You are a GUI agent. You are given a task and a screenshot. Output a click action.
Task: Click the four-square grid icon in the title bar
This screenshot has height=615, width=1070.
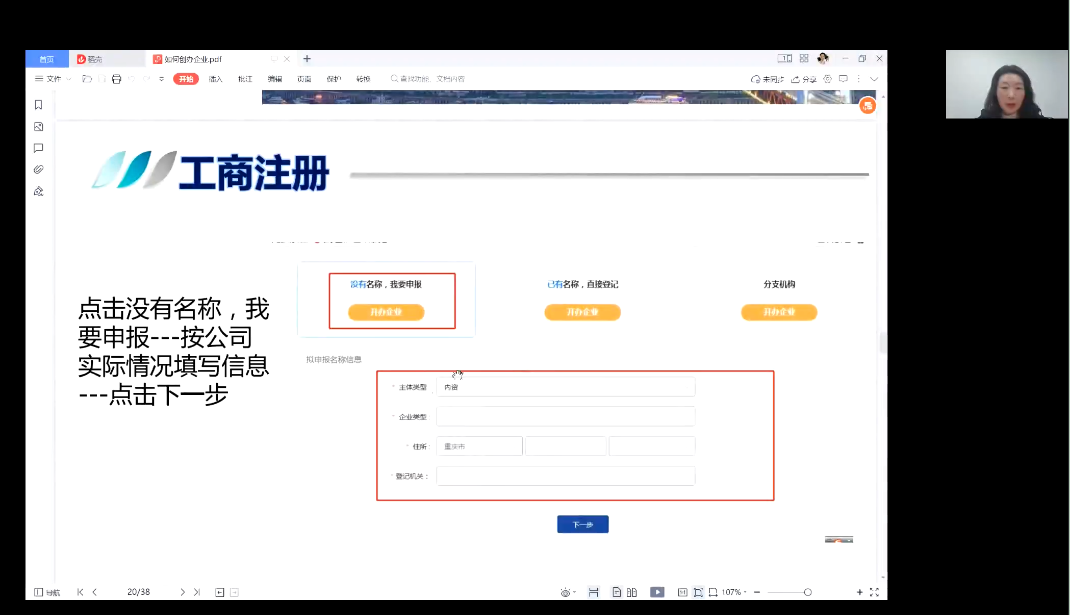pyautogui.click(x=804, y=59)
